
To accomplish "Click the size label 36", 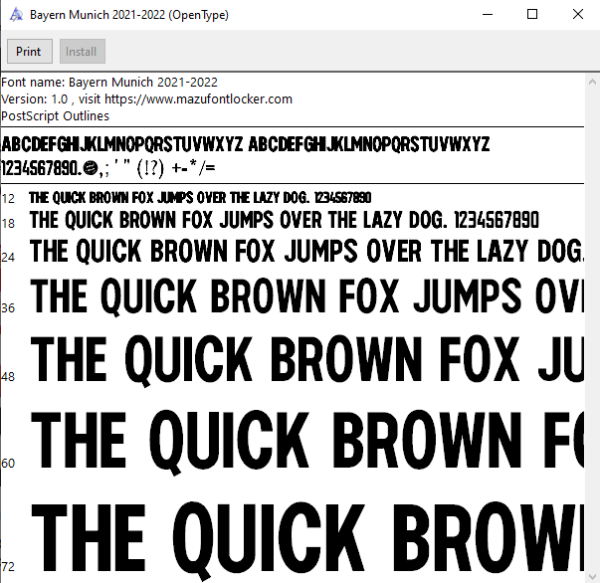I will pos(8,308).
